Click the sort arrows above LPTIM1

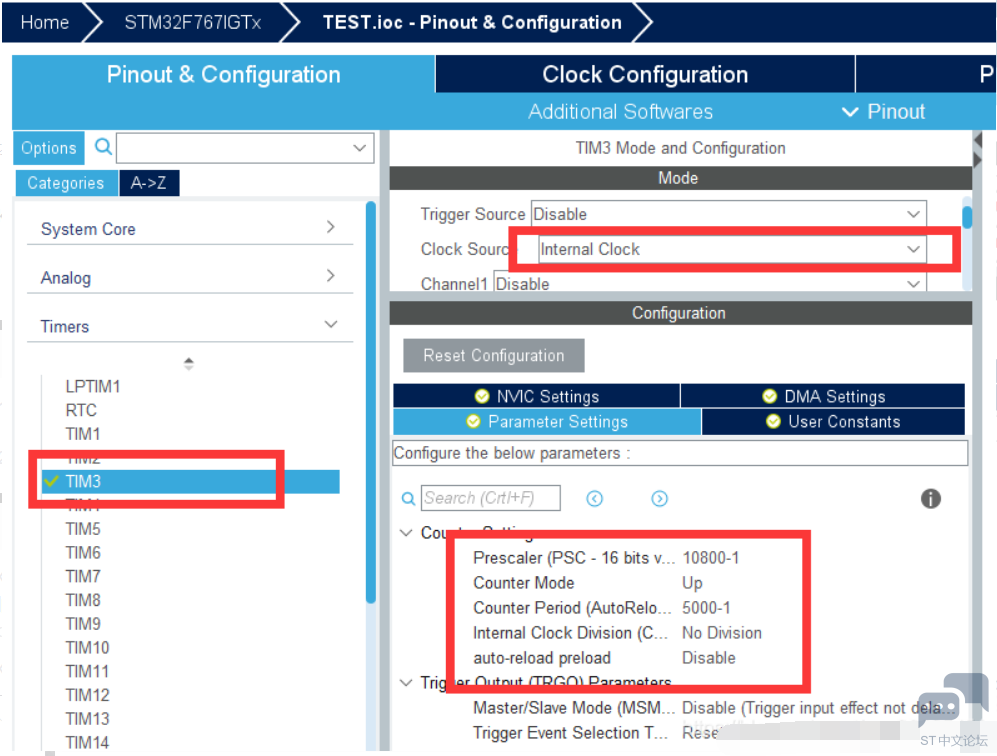pyautogui.click(x=188, y=364)
